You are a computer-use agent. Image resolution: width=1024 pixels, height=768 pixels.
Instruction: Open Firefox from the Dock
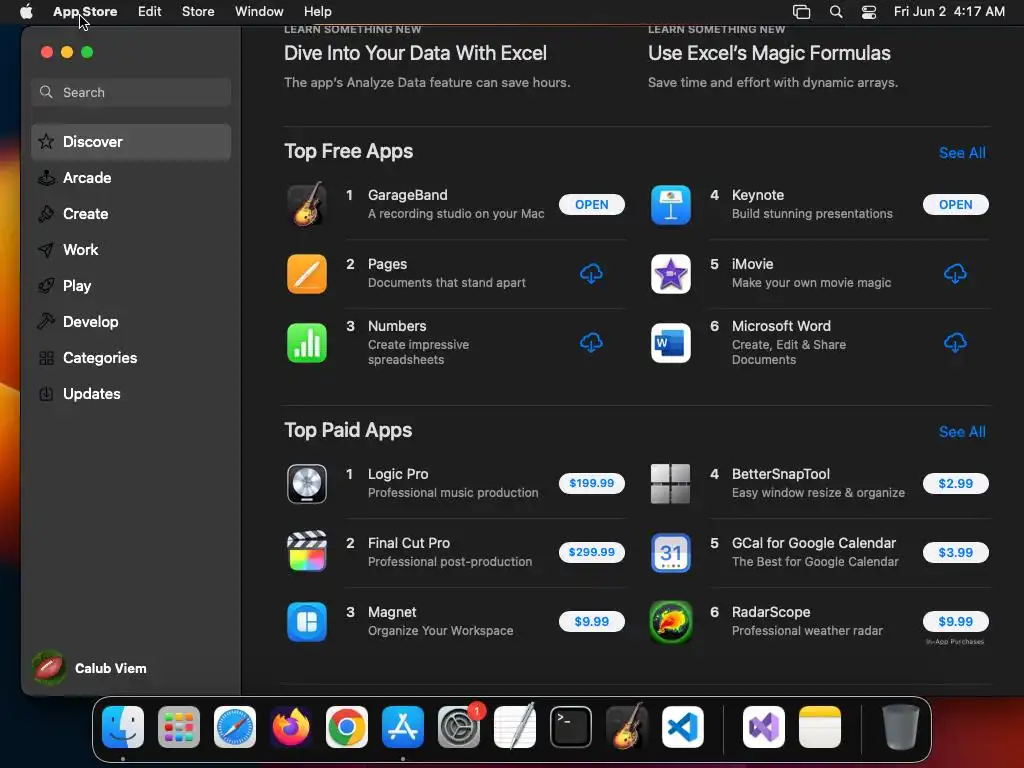point(291,727)
